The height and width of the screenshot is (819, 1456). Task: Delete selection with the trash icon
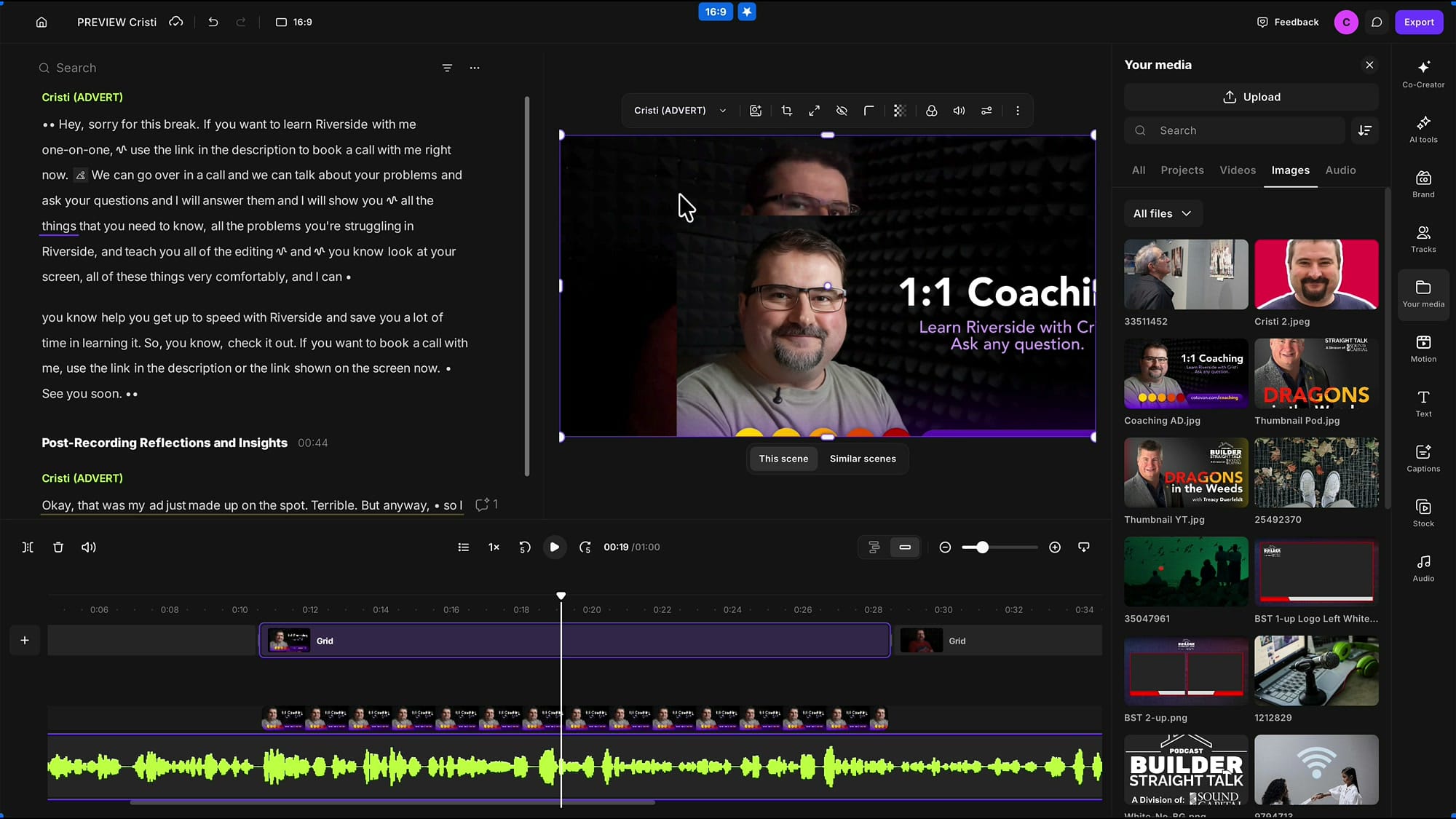tap(58, 547)
